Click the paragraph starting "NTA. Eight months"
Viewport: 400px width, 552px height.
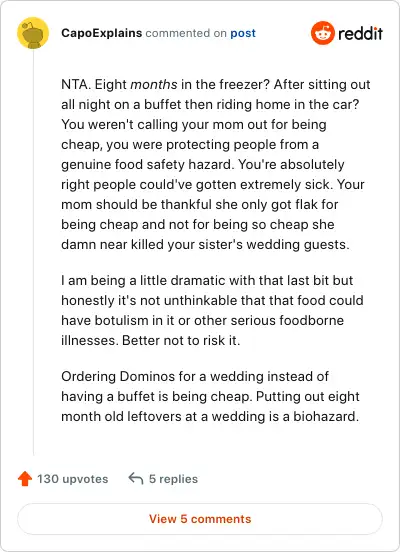[215, 164]
